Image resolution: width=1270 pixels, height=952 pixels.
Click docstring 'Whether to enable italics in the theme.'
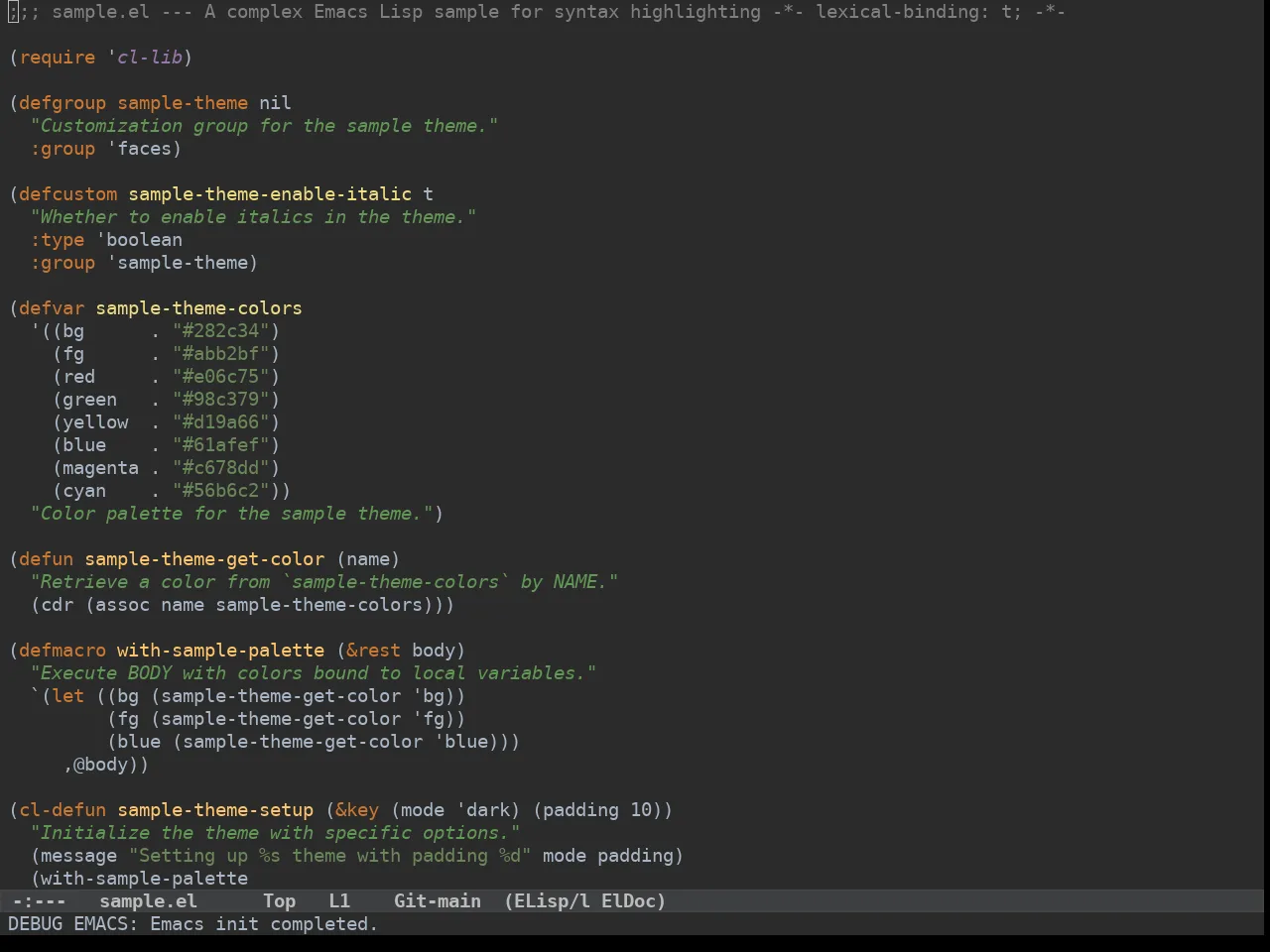(253, 217)
